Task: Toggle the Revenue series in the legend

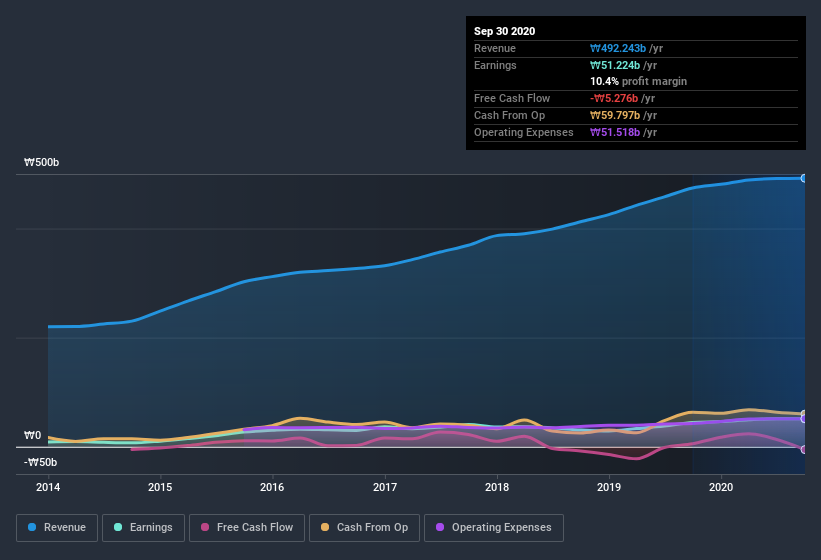Action: [x=56, y=527]
